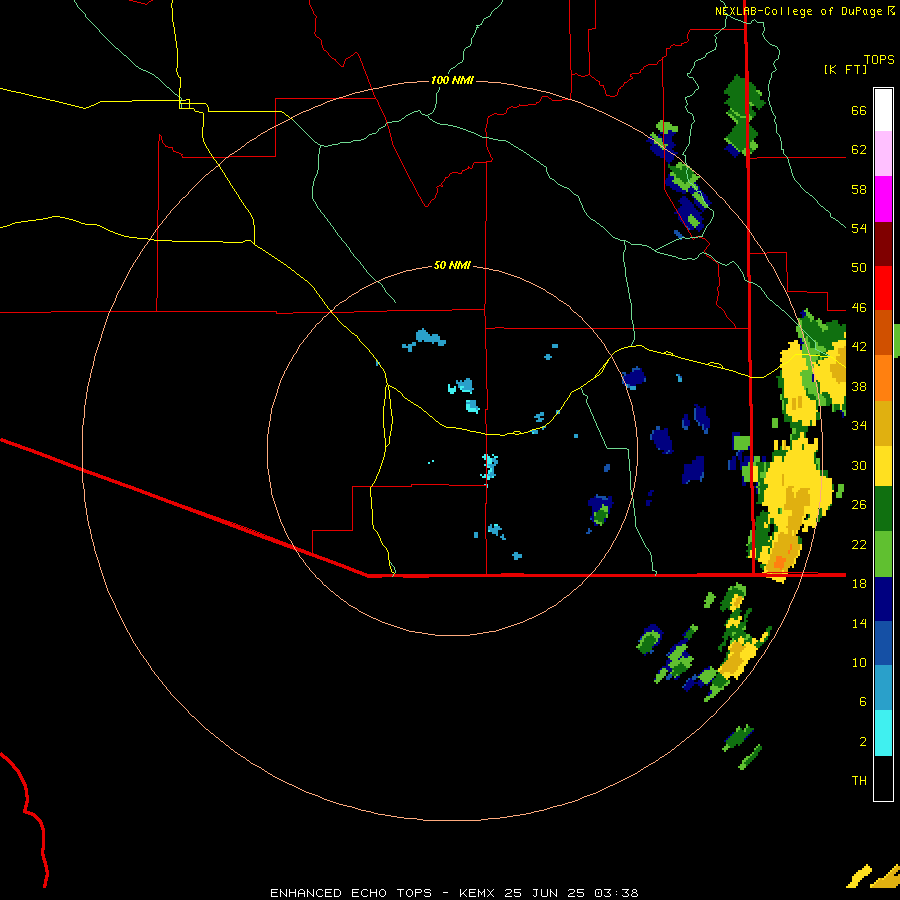Click the legend value 2
Image resolution: width=900 pixels, height=900 pixels.
tap(862, 742)
